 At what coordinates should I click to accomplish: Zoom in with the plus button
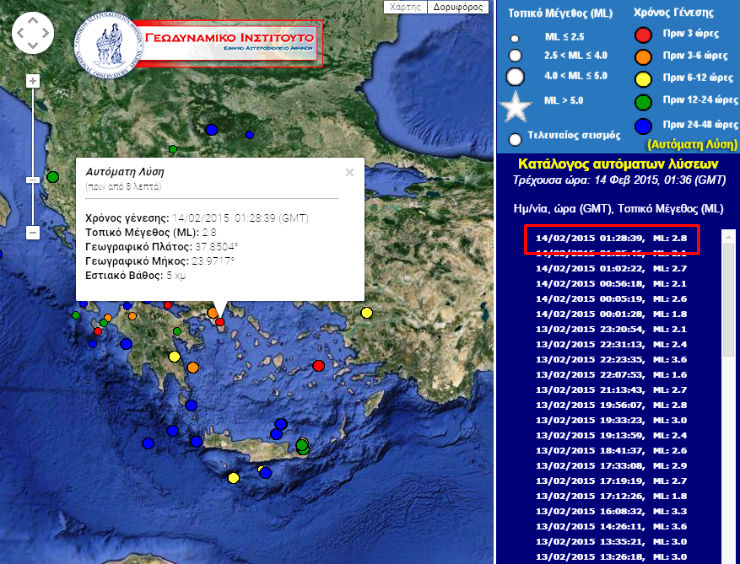33,81
